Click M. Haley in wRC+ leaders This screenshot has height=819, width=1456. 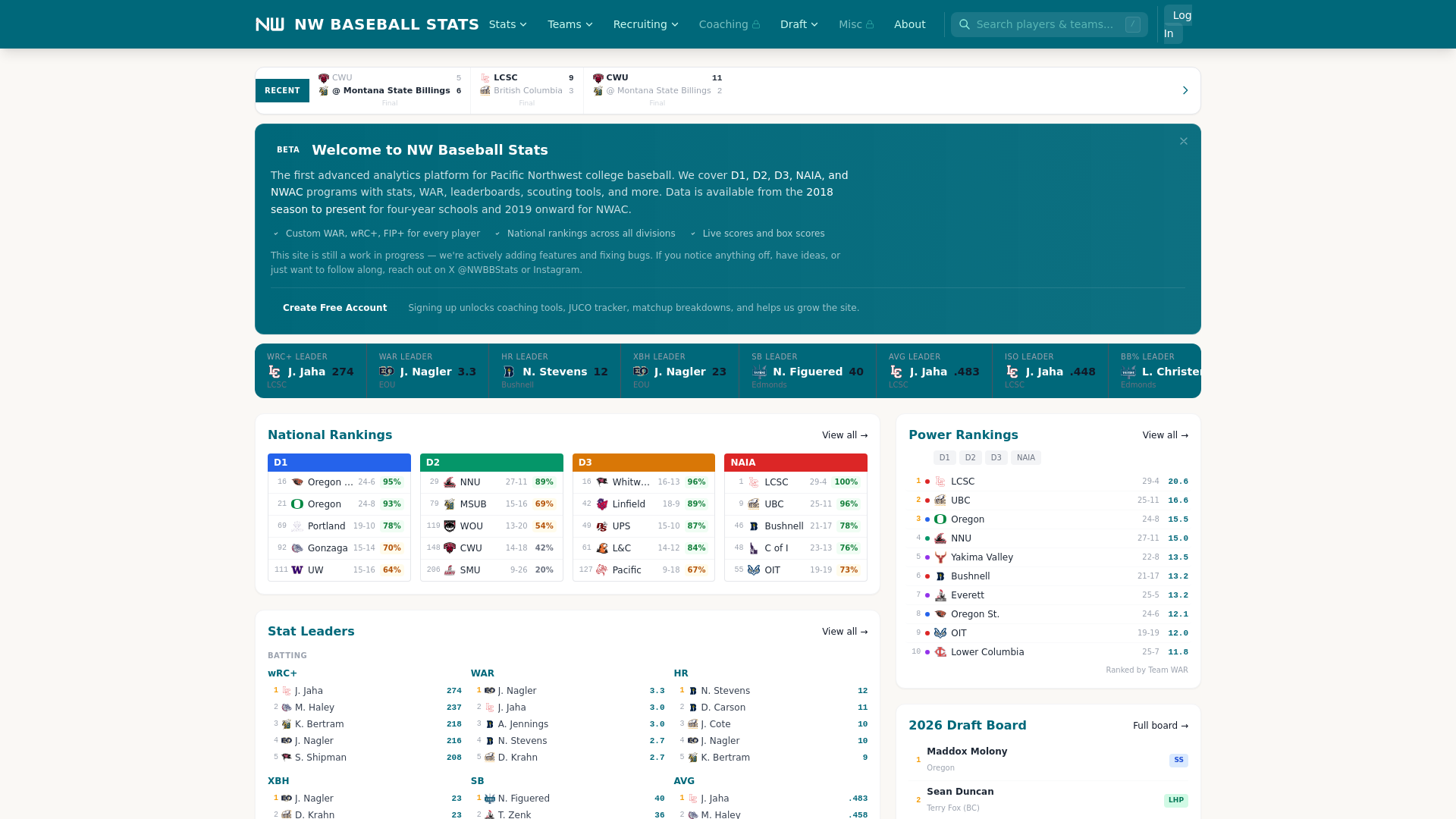point(315,708)
